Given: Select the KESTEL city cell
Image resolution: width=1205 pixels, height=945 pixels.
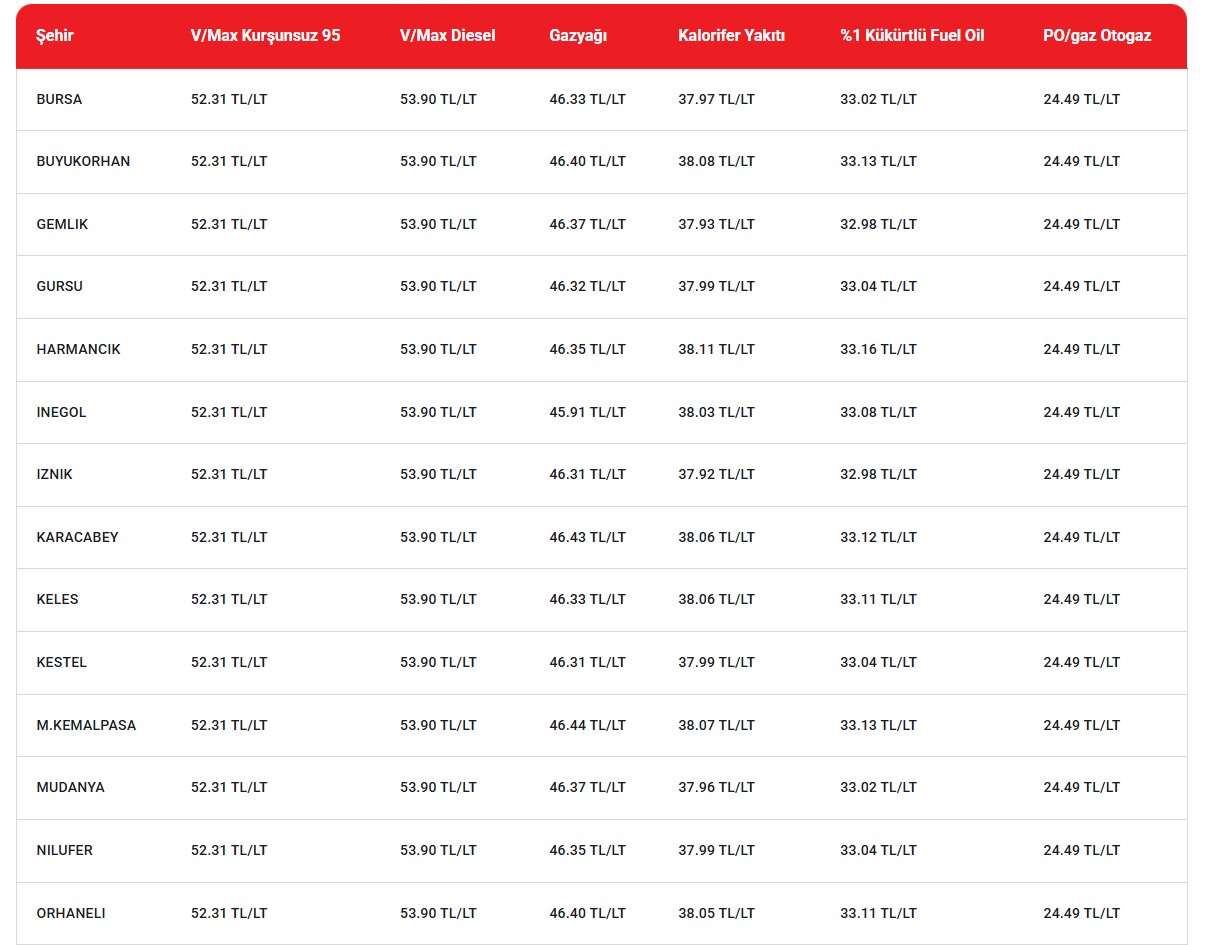Looking at the screenshot, I should [x=61, y=662].
